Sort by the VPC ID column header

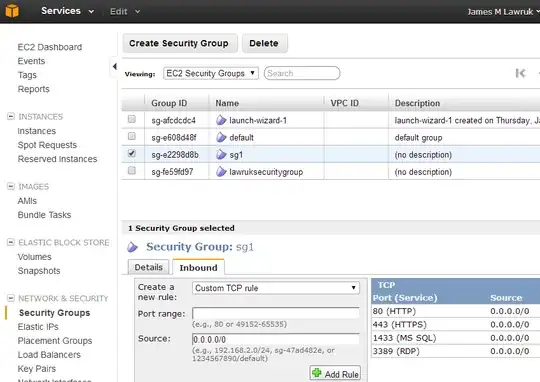click(x=344, y=103)
